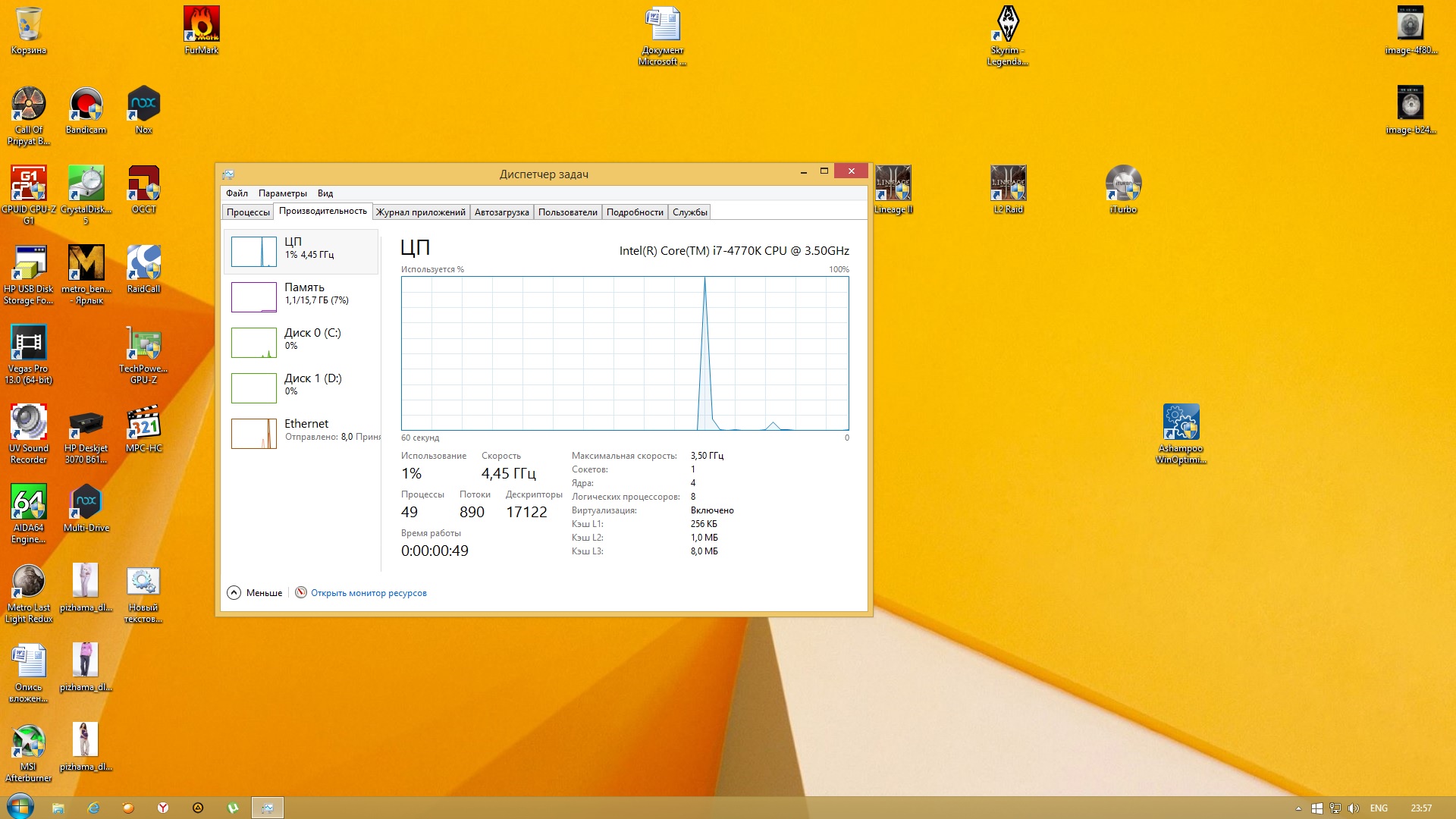The width and height of the screenshot is (1456, 819).
Task: Select the OCCT desktop shortcut
Action: tap(143, 184)
